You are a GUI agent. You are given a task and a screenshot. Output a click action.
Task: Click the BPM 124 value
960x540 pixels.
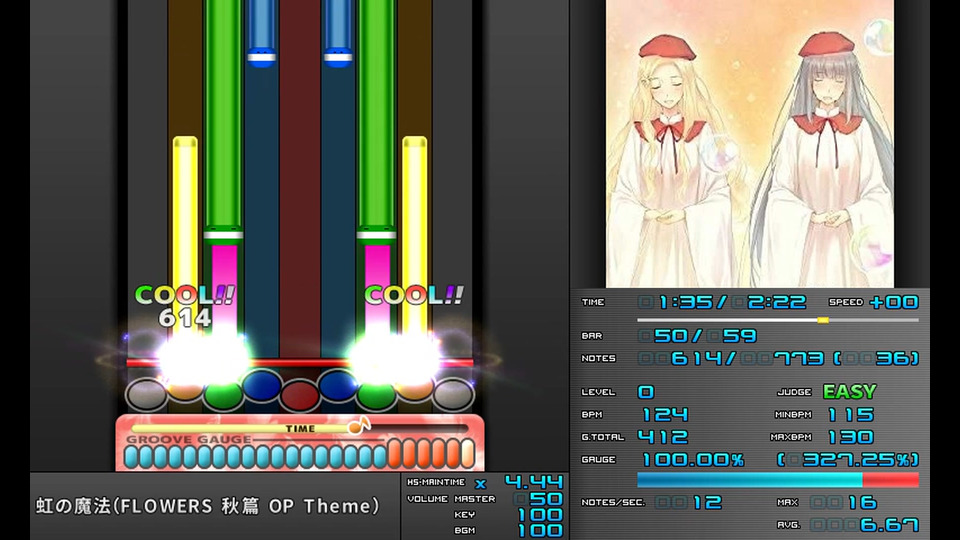pos(665,414)
